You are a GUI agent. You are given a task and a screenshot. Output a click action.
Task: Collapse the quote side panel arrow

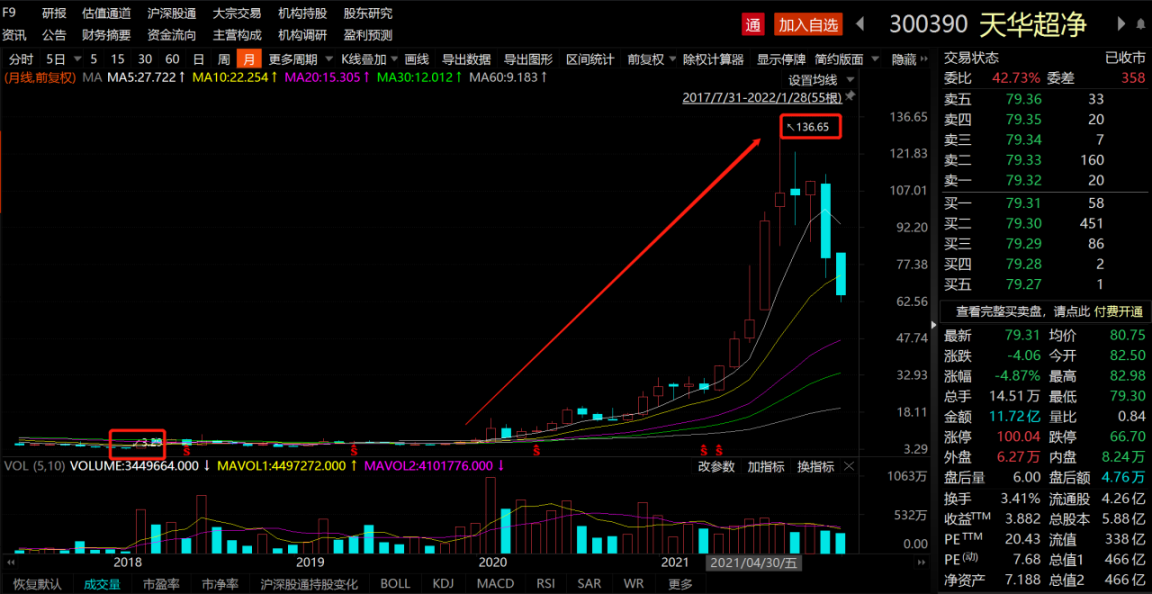(x=935, y=324)
